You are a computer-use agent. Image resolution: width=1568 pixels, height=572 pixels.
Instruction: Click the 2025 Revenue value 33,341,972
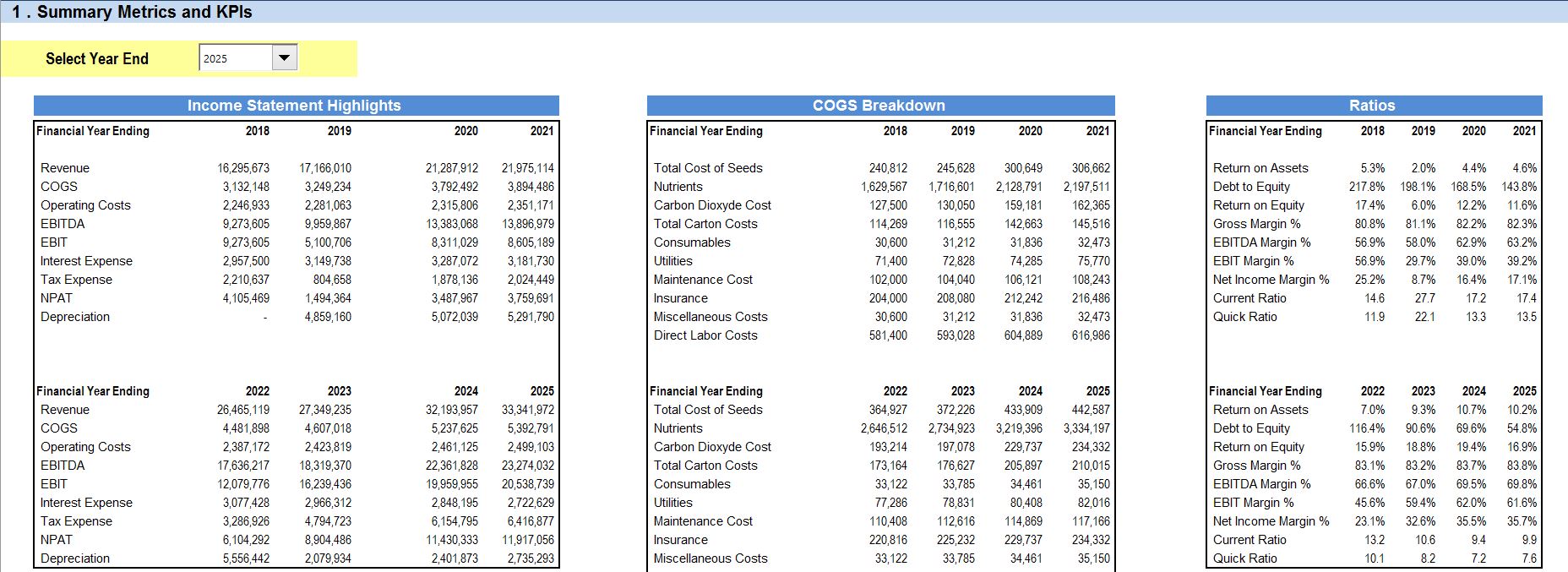point(528,410)
